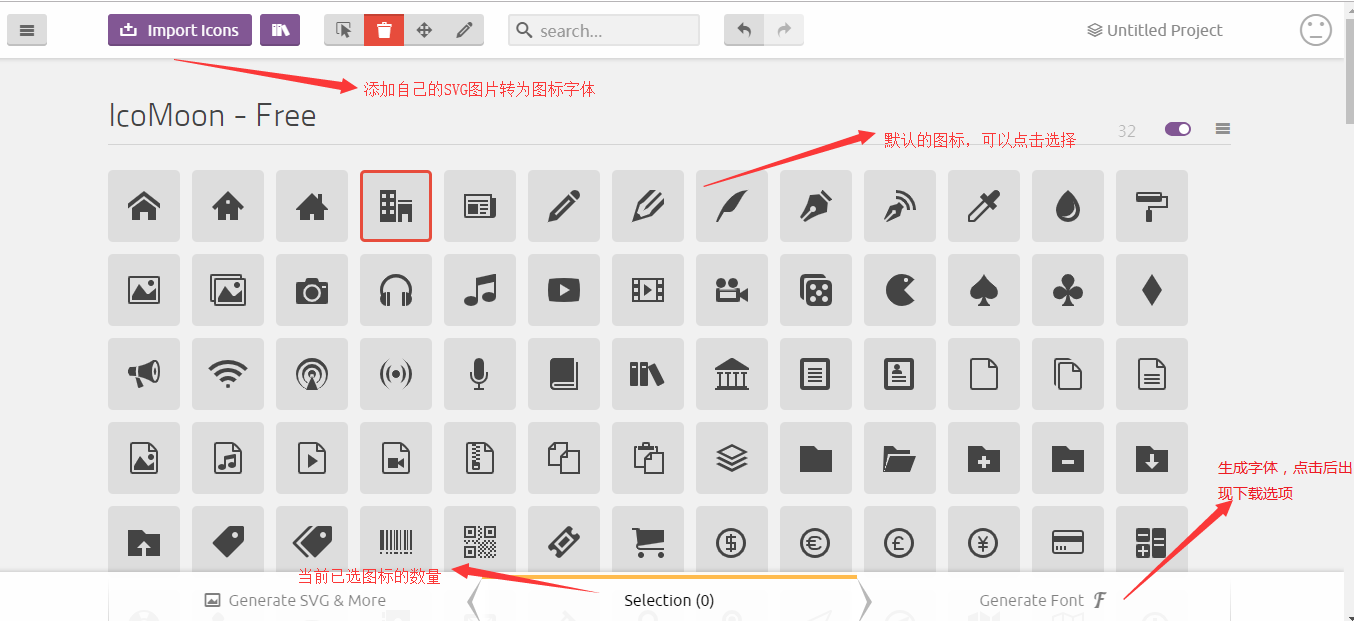Select the spades suit icon
This screenshot has width=1354, height=621.
point(984,290)
